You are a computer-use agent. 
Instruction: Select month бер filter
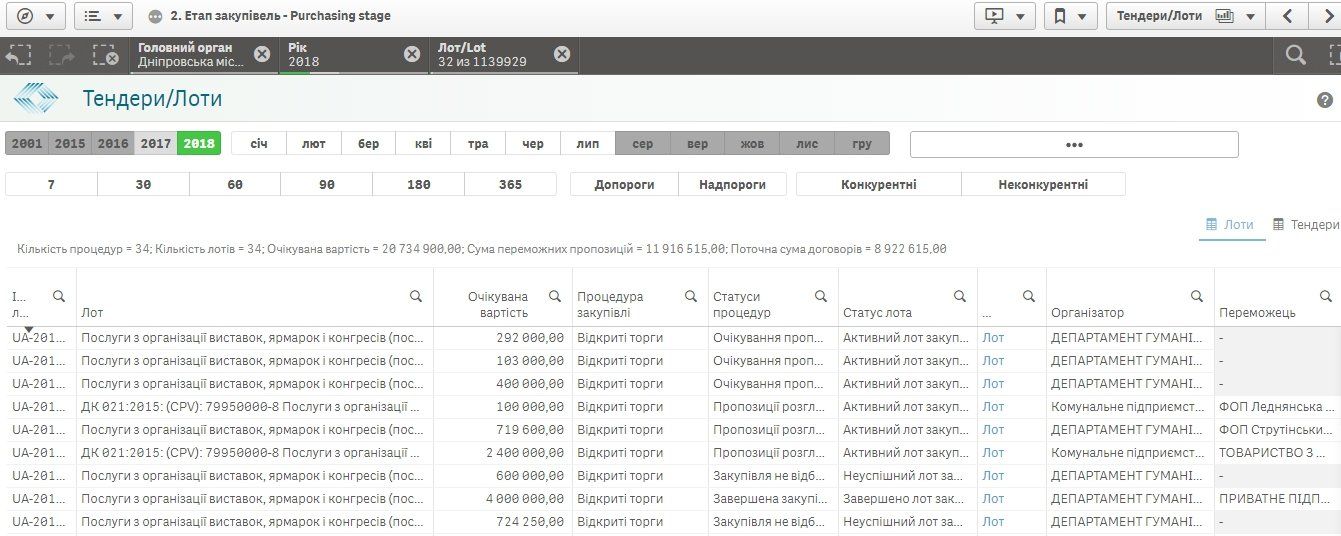tap(369, 144)
